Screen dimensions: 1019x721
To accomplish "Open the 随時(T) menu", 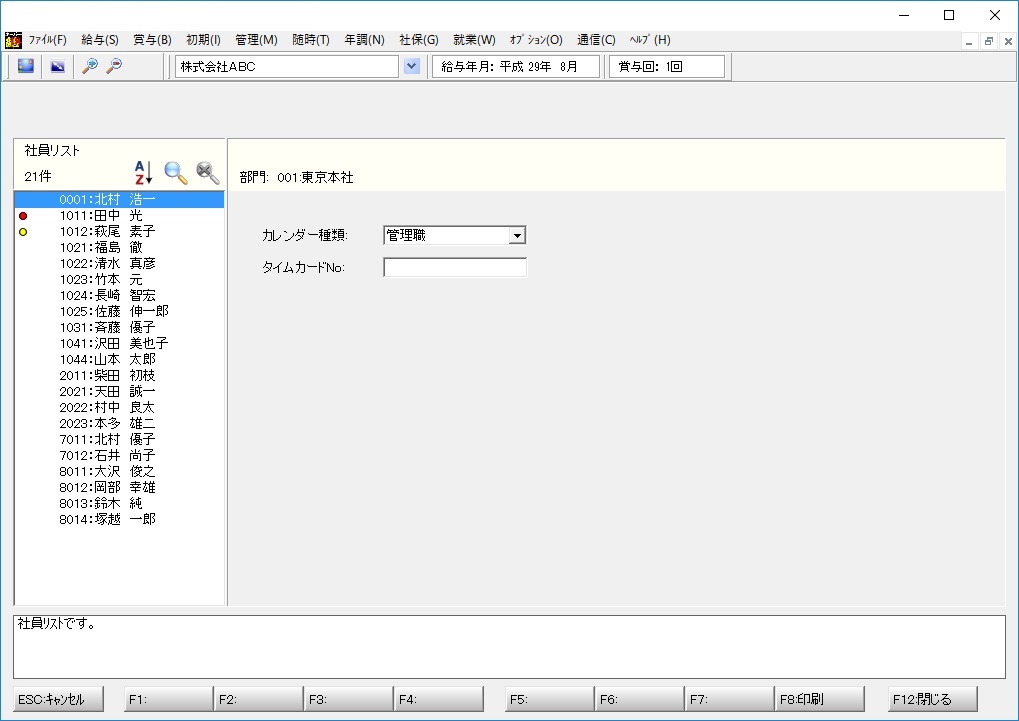I will (311, 40).
